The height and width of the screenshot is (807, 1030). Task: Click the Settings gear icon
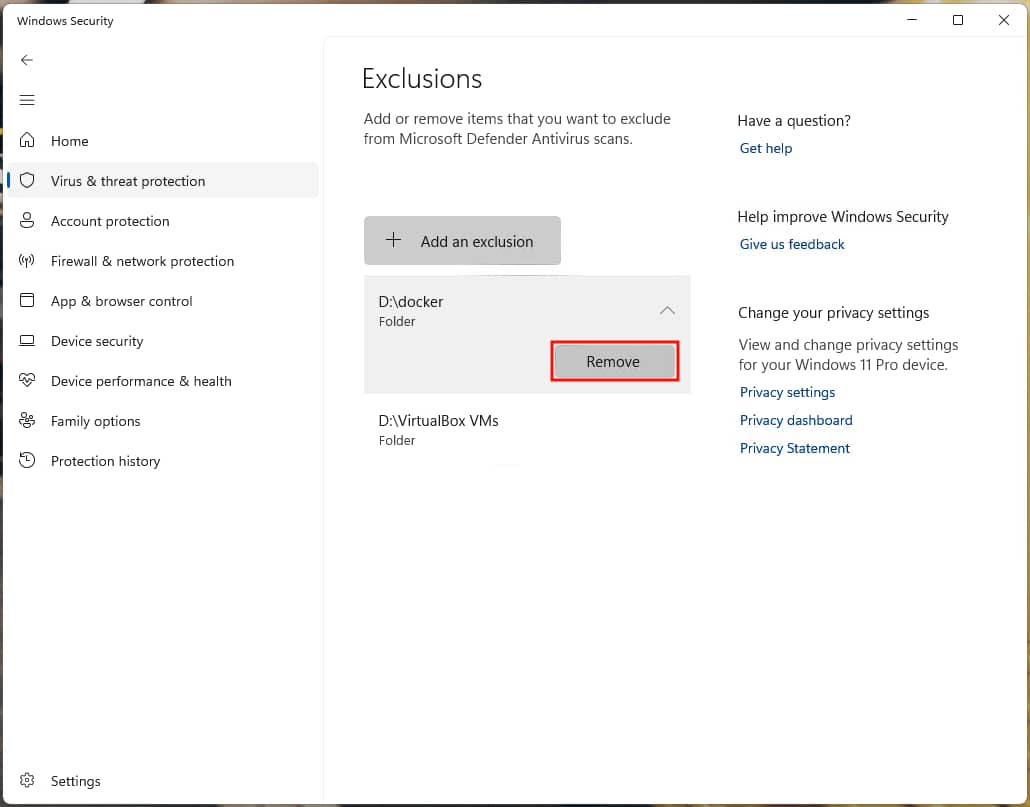27,780
